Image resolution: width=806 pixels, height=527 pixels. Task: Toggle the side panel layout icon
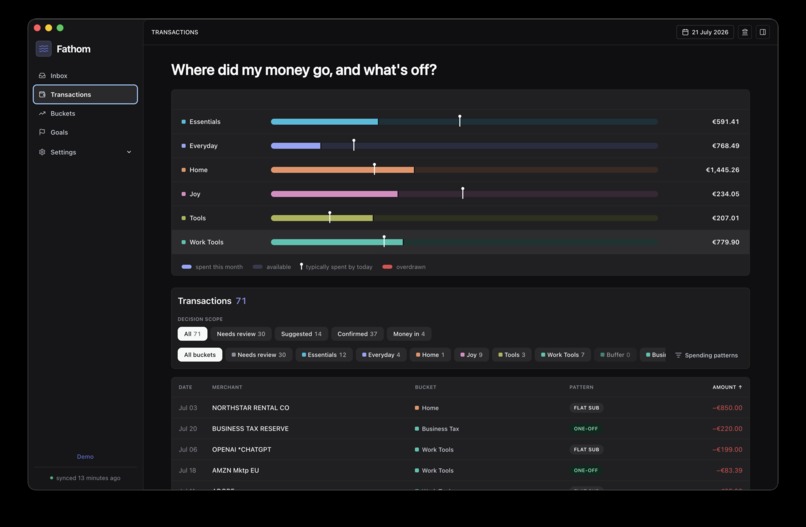pos(763,32)
